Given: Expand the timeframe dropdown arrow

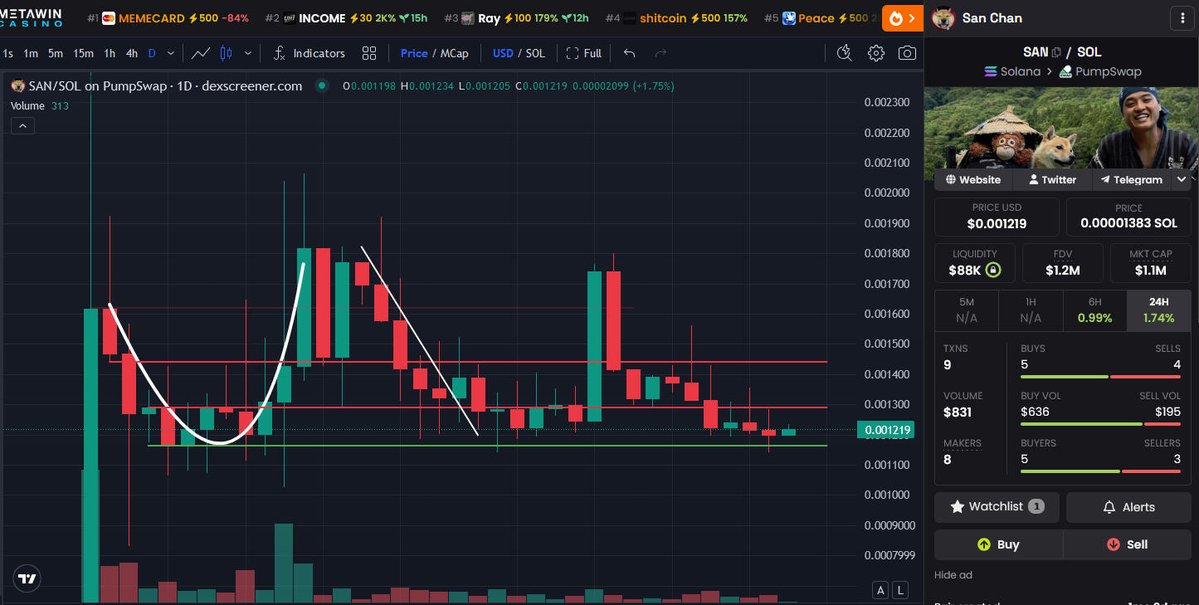Looking at the screenshot, I should tap(171, 53).
